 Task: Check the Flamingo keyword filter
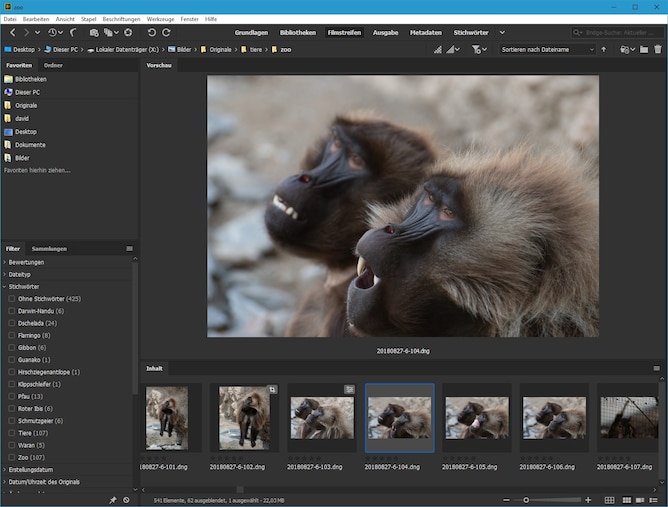pos(12,335)
